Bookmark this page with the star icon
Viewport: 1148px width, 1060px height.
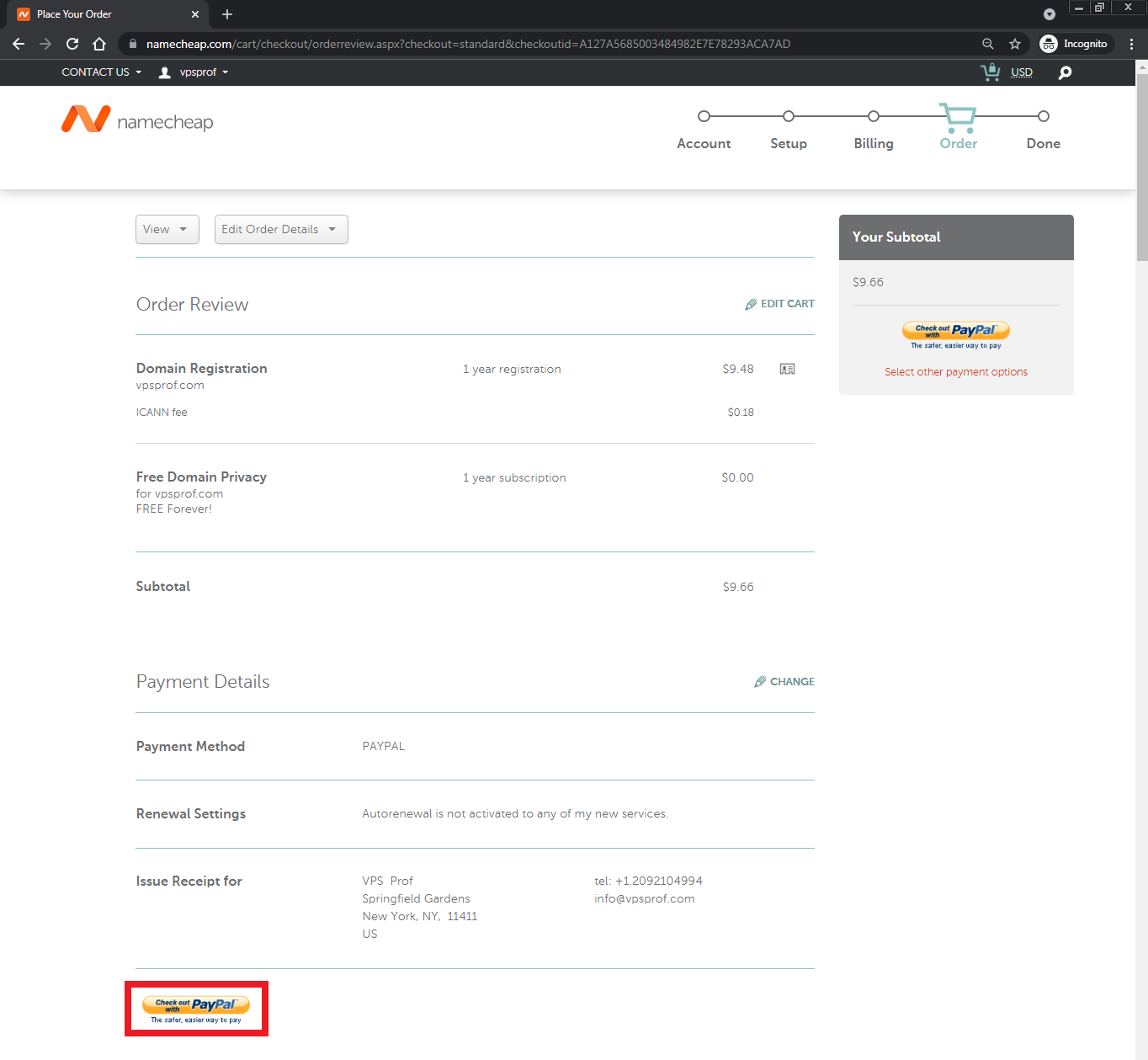[1015, 44]
